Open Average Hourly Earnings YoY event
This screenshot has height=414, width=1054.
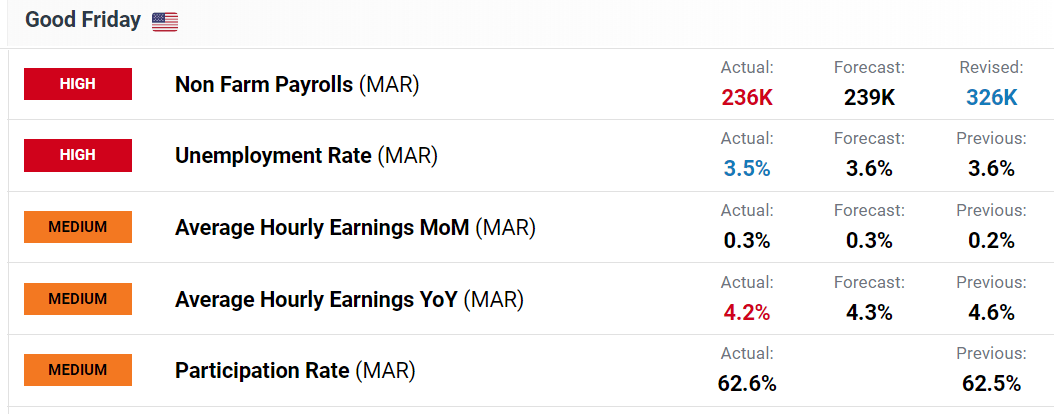[x=349, y=300]
